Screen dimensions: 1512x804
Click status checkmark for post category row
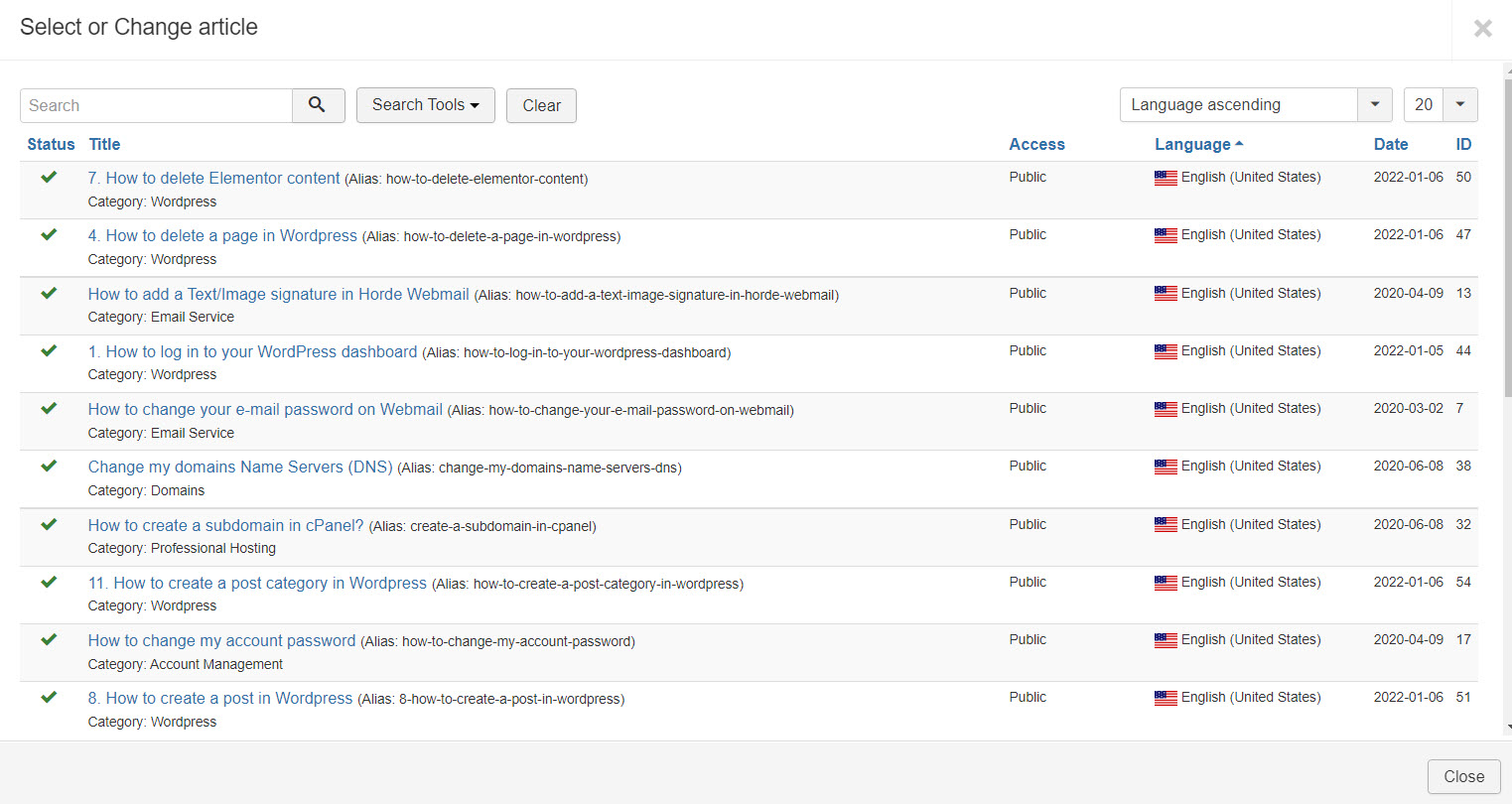click(x=49, y=582)
